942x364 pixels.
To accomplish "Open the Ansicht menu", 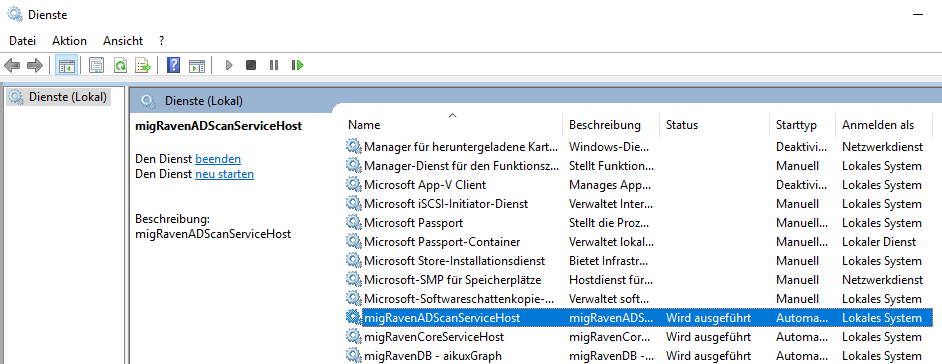I will [123, 41].
